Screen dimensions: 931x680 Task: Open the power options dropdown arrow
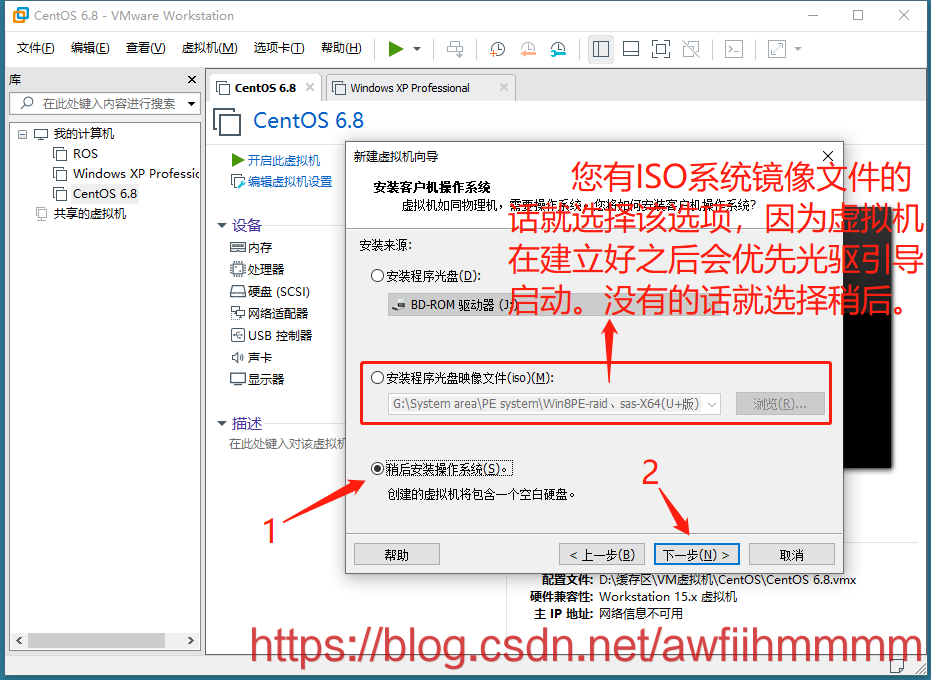coord(417,49)
